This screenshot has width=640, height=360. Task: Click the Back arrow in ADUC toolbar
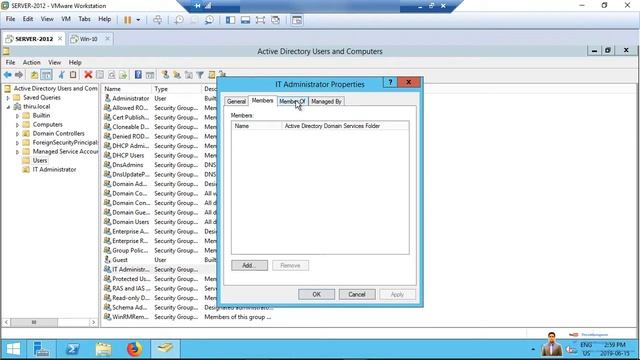[7, 75]
